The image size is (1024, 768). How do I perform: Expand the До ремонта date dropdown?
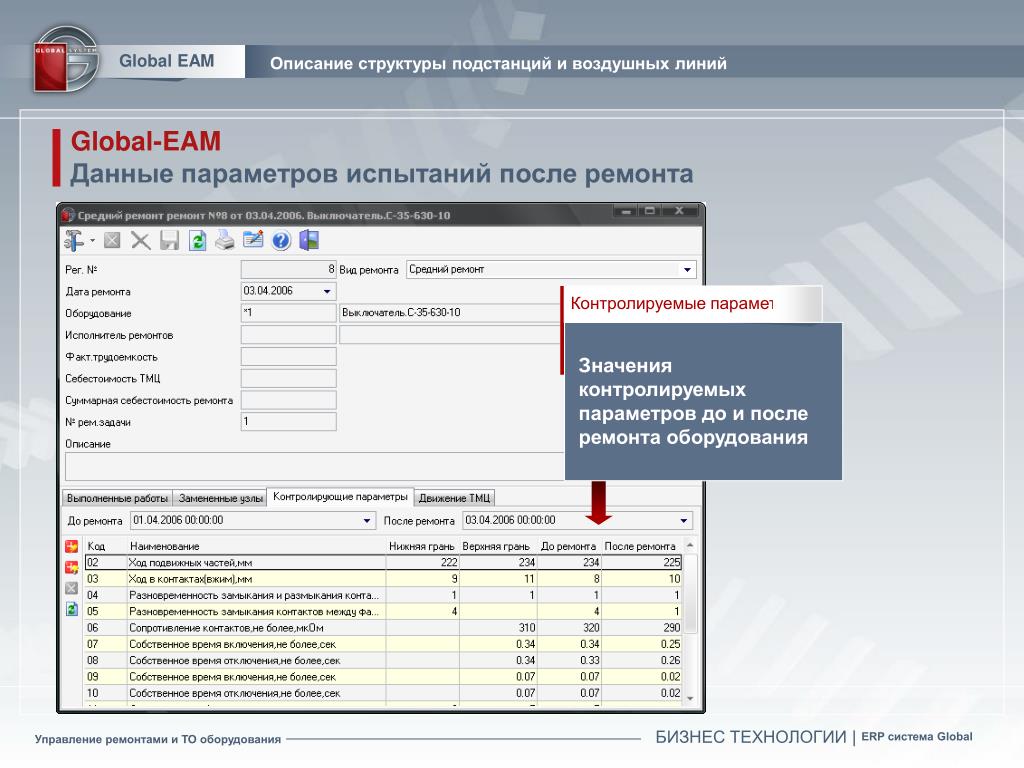pyautogui.click(x=367, y=520)
